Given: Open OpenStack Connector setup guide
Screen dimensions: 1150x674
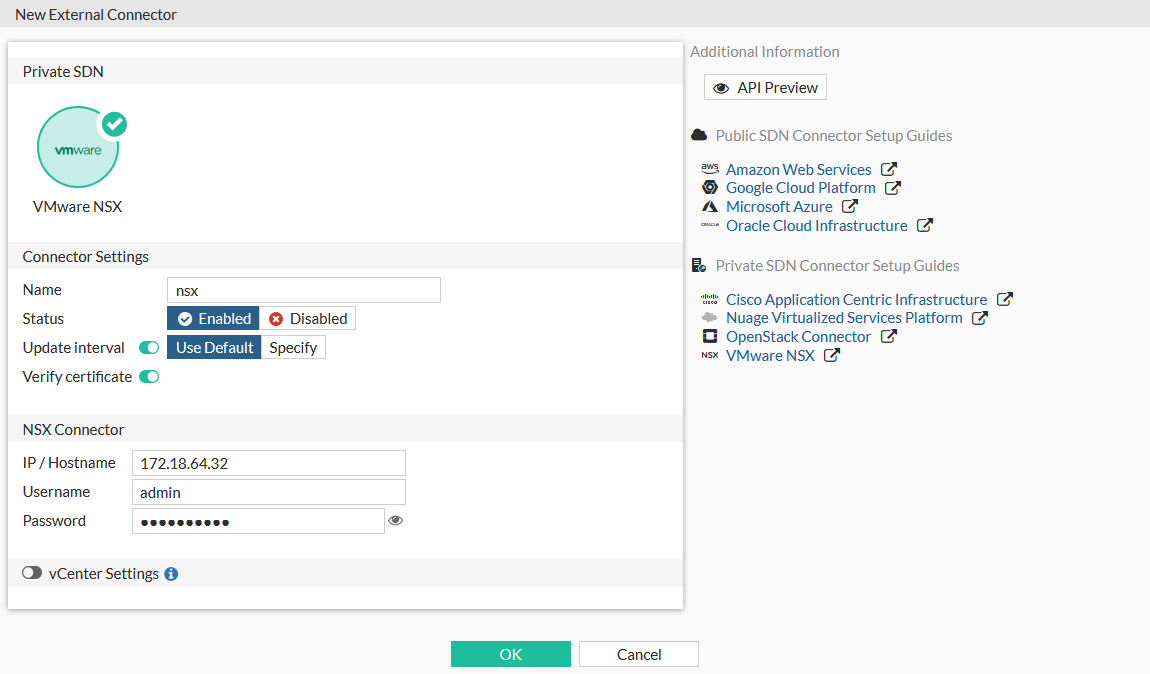Looking at the screenshot, I should coord(798,337).
